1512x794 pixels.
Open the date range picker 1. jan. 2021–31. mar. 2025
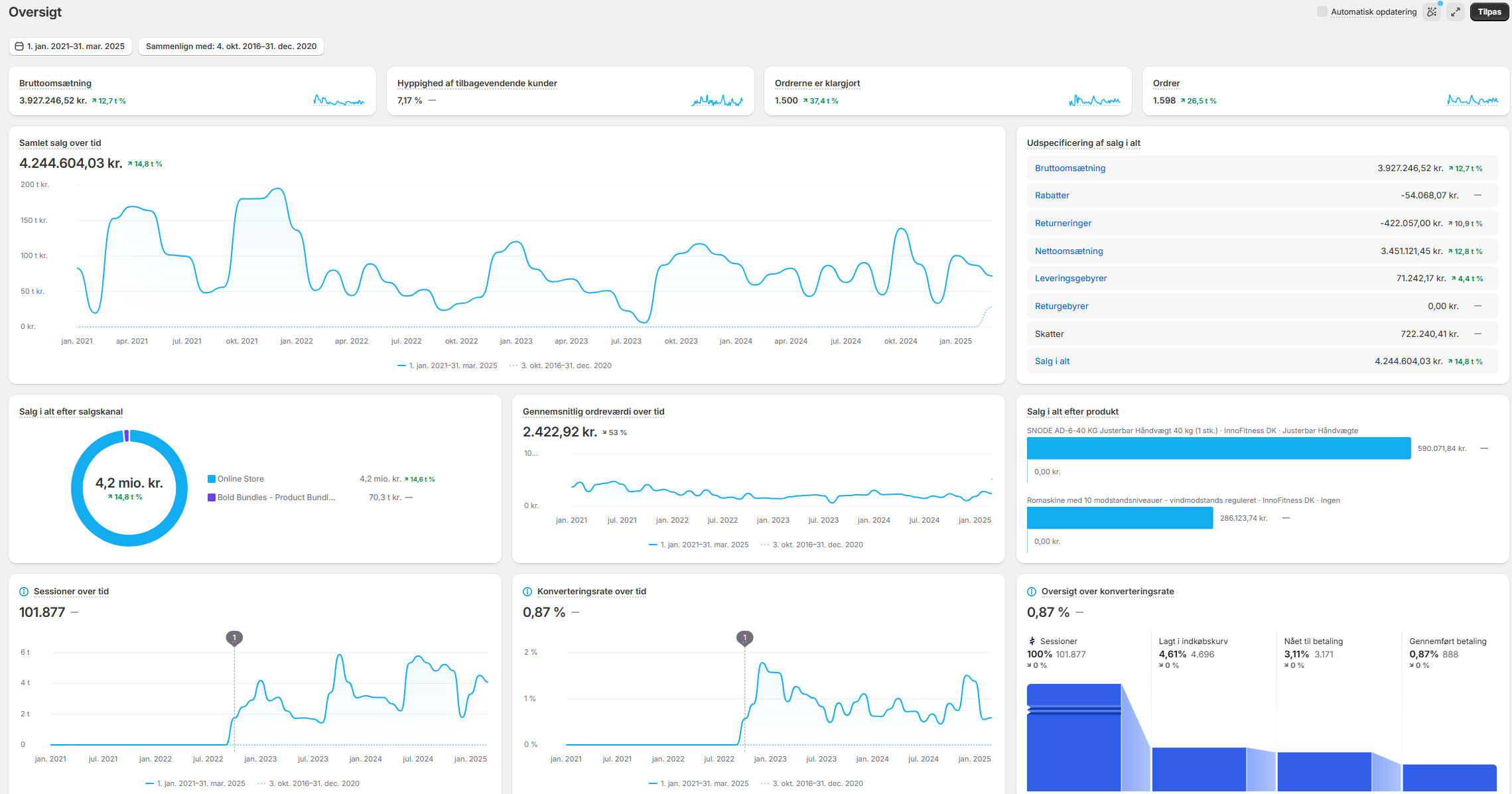pos(70,46)
